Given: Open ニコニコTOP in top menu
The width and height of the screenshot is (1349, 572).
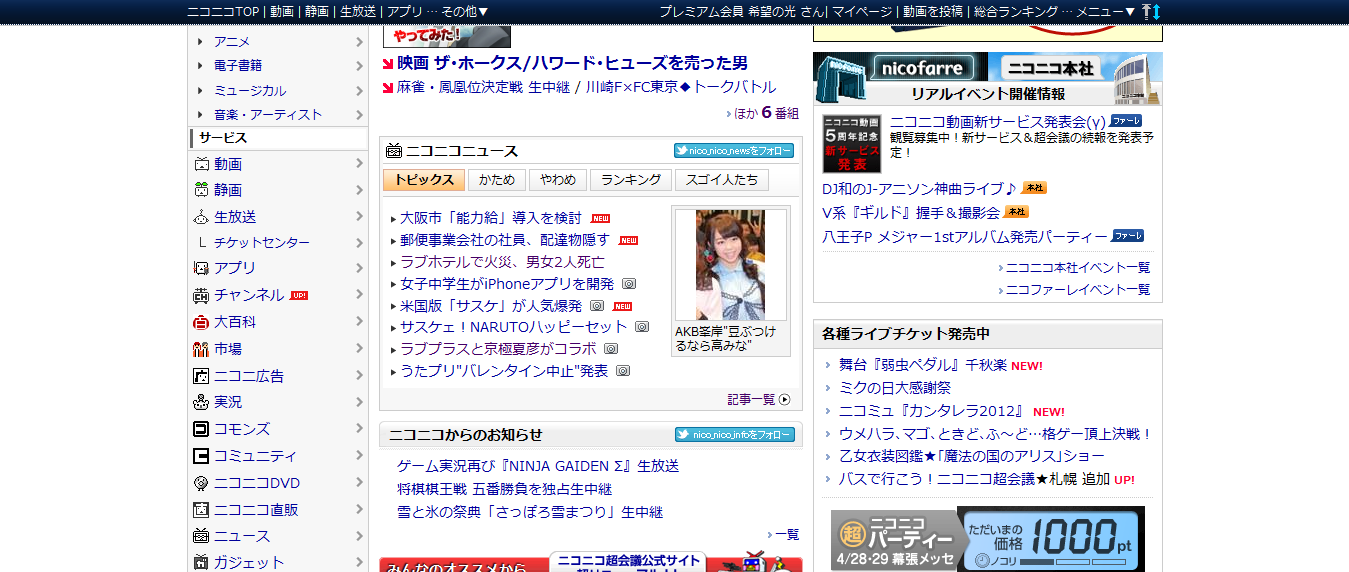Looking at the screenshot, I should pyautogui.click(x=222, y=11).
